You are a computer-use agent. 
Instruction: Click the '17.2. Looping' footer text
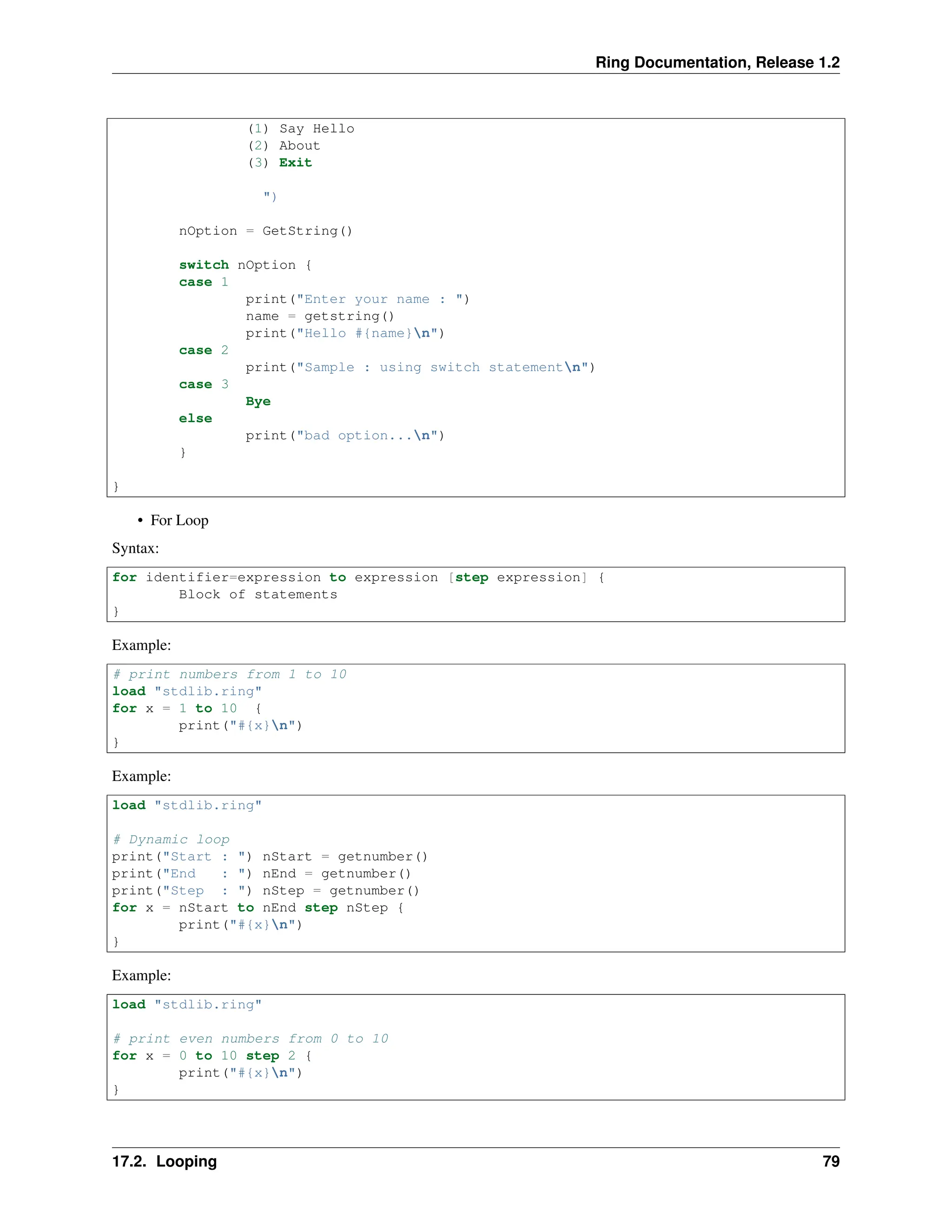pos(164,1161)
